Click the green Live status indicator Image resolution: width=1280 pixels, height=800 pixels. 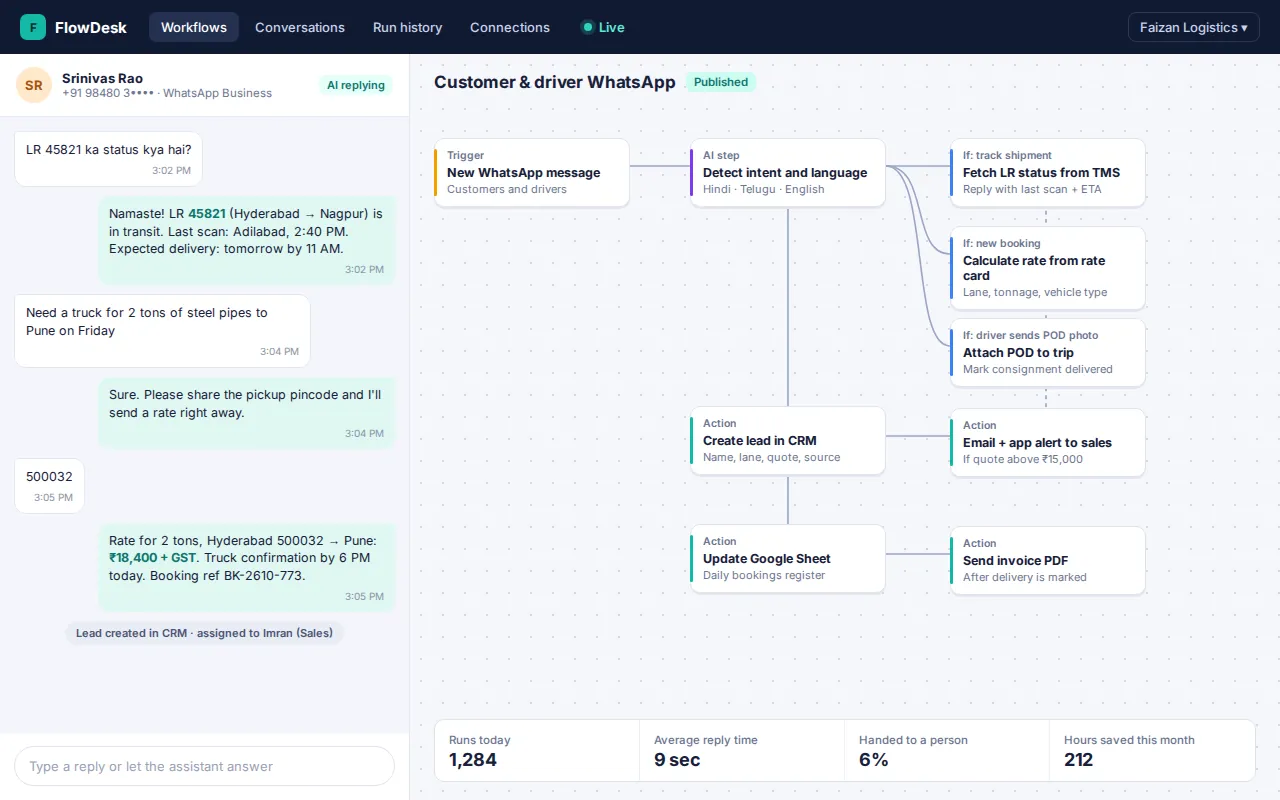point(603,27)
